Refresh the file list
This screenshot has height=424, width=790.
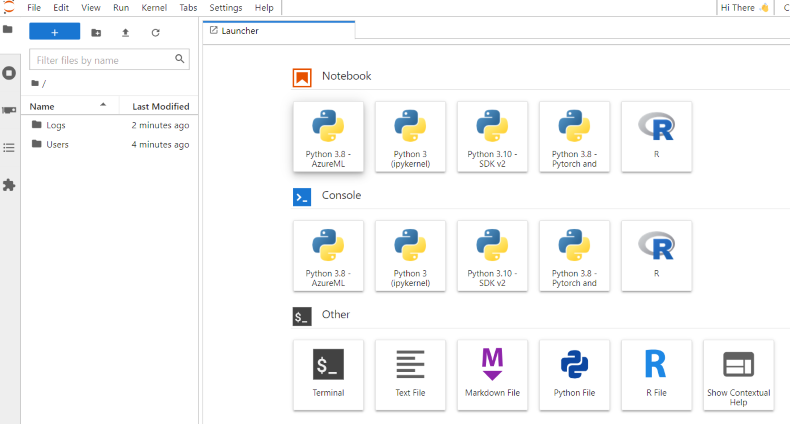[x=155, y=33]
